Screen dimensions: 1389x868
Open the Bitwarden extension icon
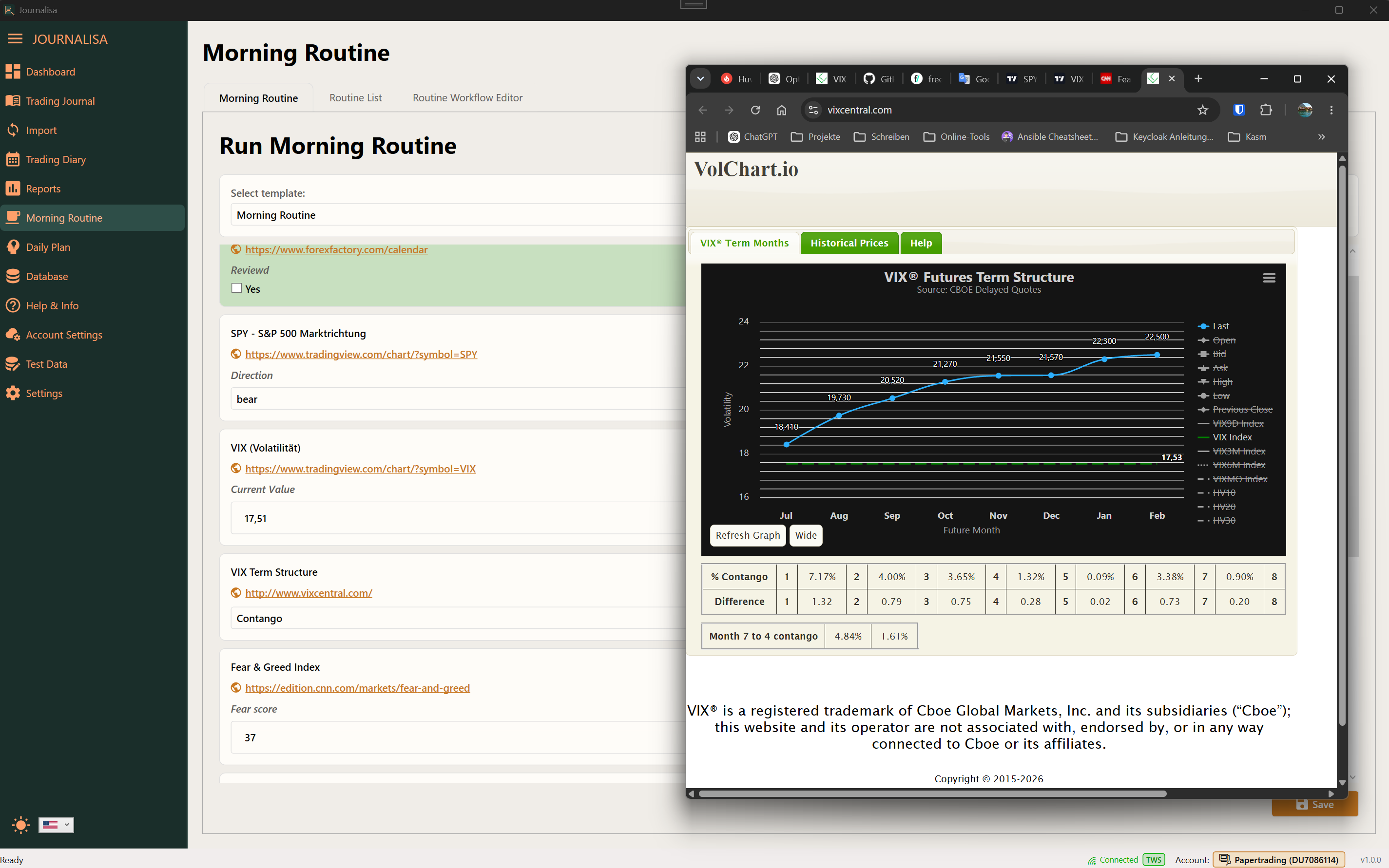pyautogui.click(x=1239, y=110)
